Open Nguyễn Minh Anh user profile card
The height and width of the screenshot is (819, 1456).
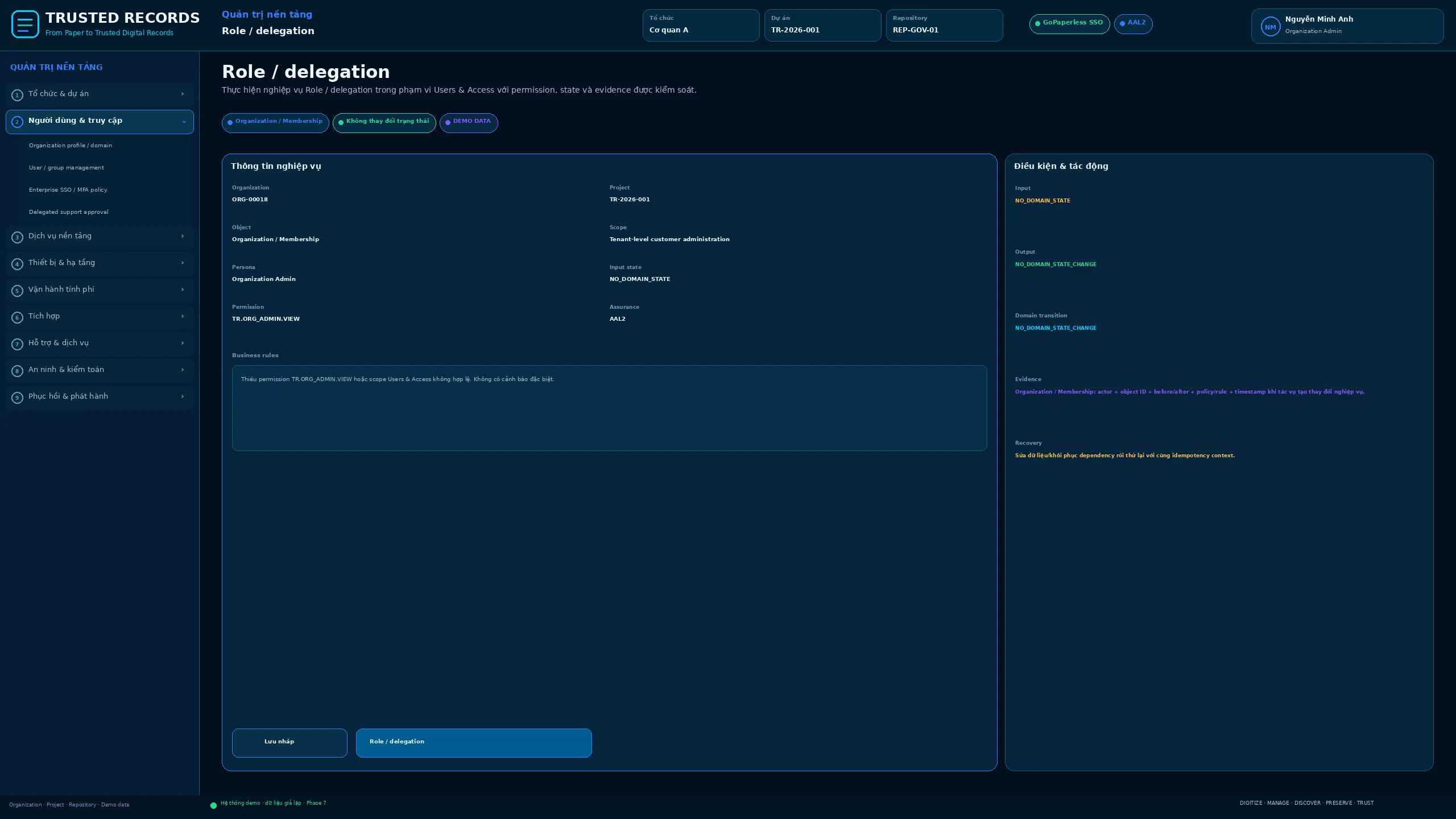coord(1347,26)
